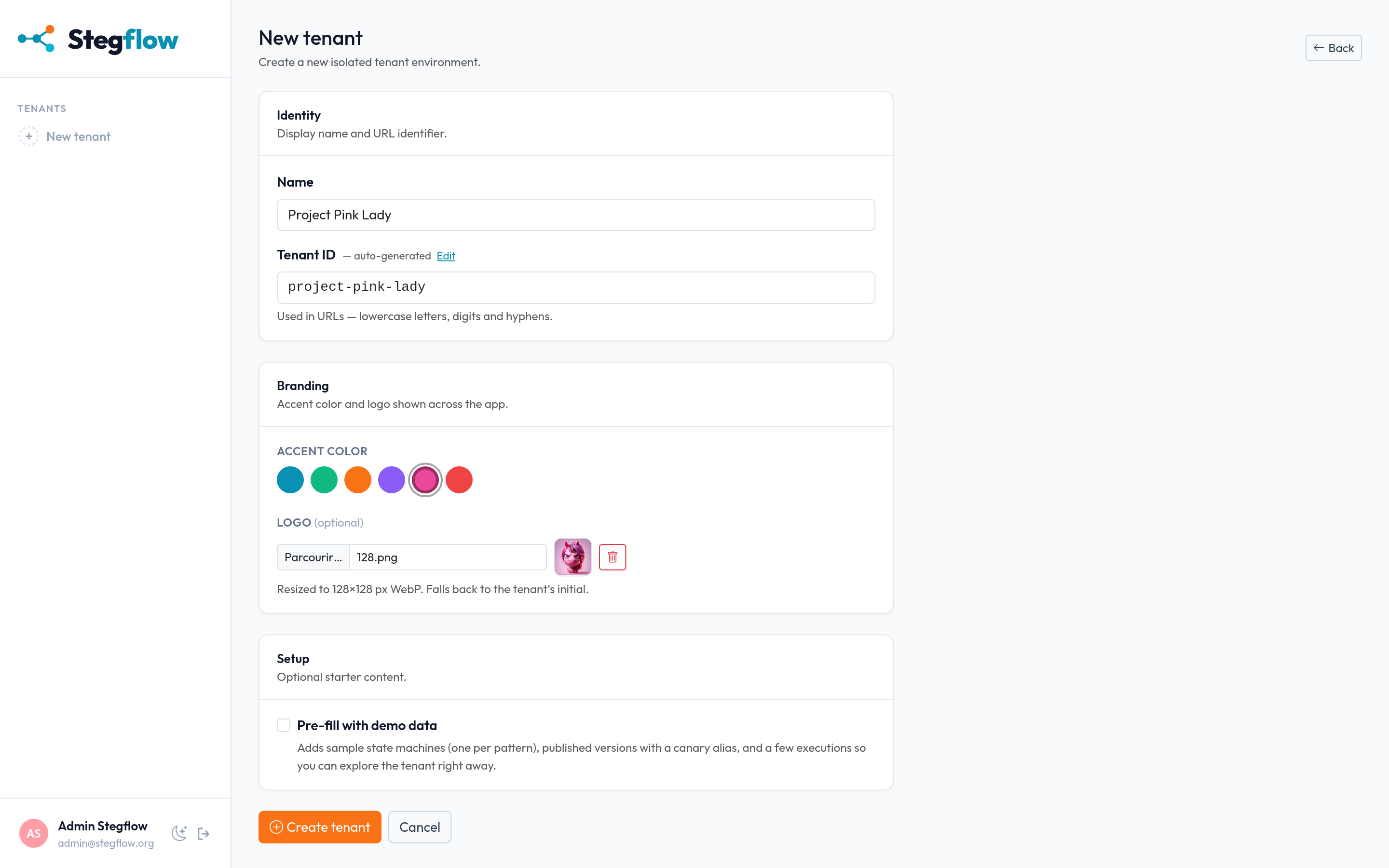Open New tenant in sidebar
The width and height of the screenshot is (1389, 868).
tap(78, 136)
